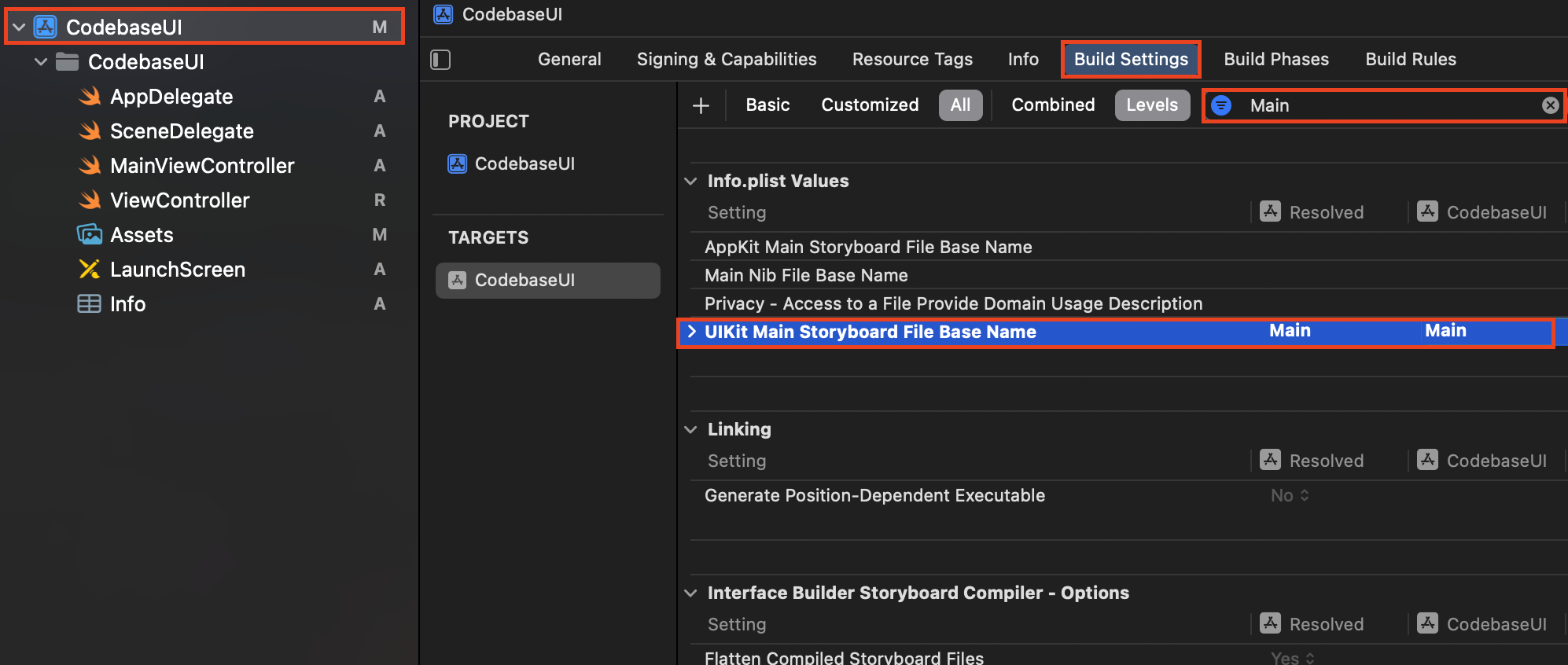The width and height of the screenshot is (1568, 665).
Task: Click the search field containing Main
Action: point(1384,105)
